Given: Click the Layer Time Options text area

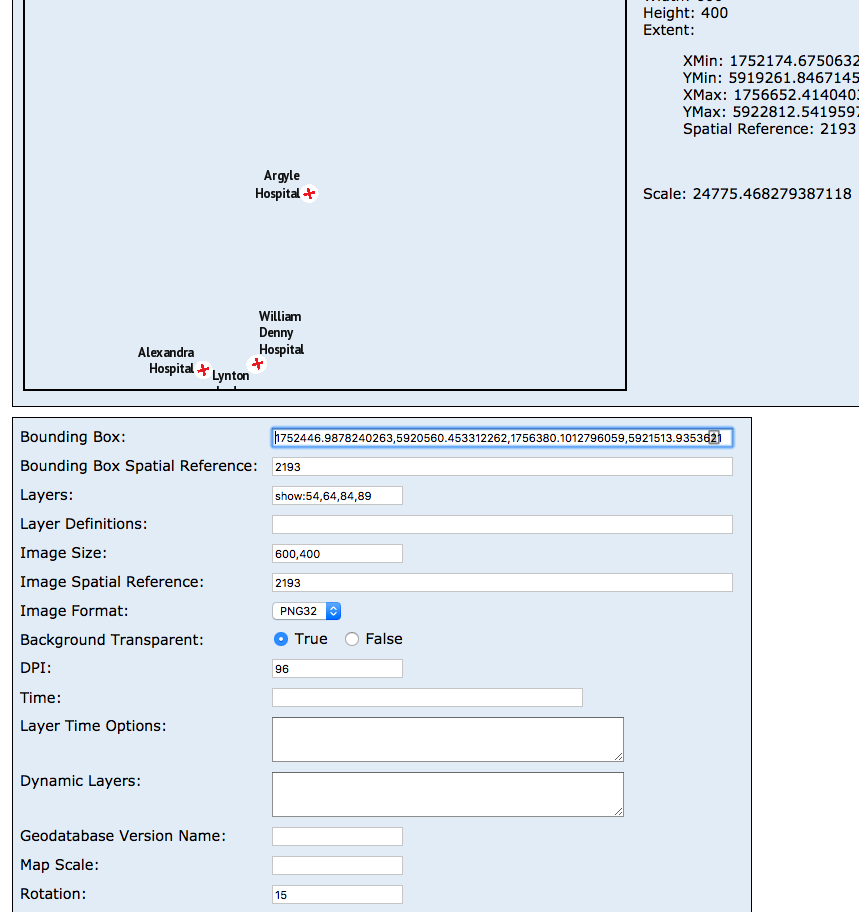Looking at the screenshot, I should click(448, 739).
